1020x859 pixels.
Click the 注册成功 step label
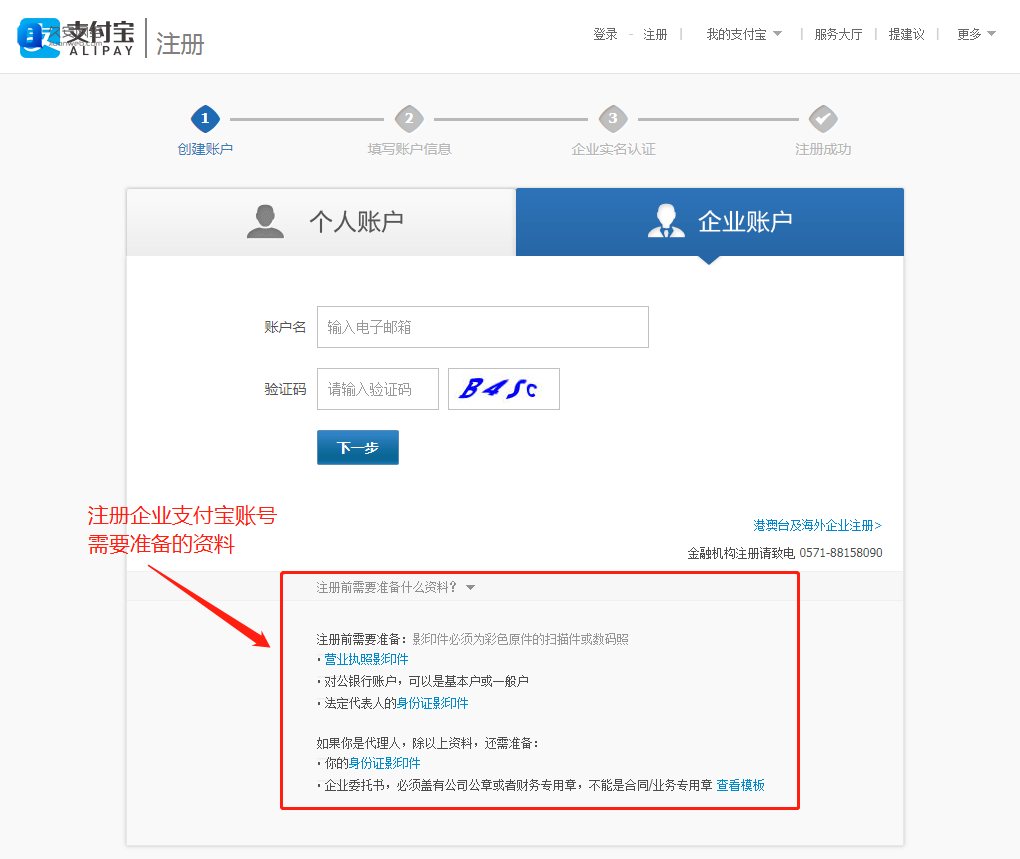[823, 149]
